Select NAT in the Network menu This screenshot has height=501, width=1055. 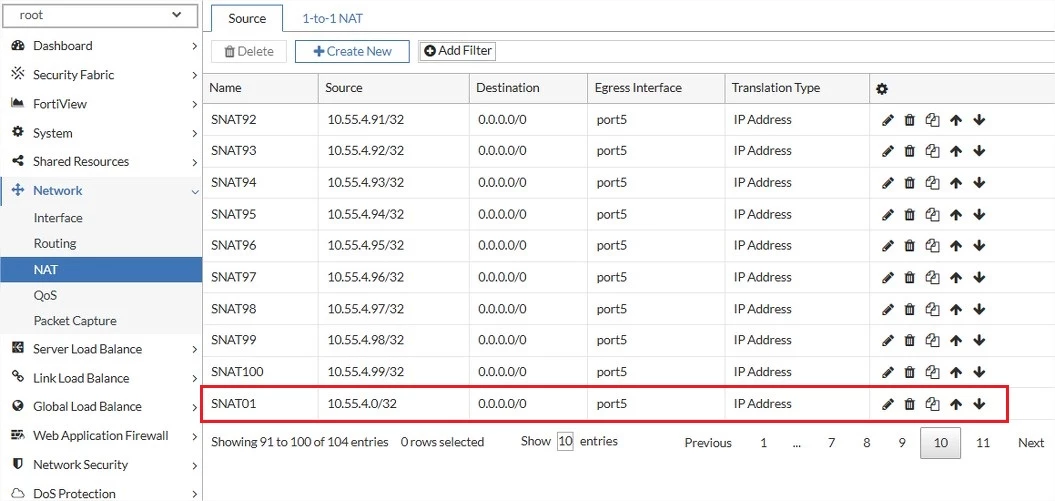point(101,270)
